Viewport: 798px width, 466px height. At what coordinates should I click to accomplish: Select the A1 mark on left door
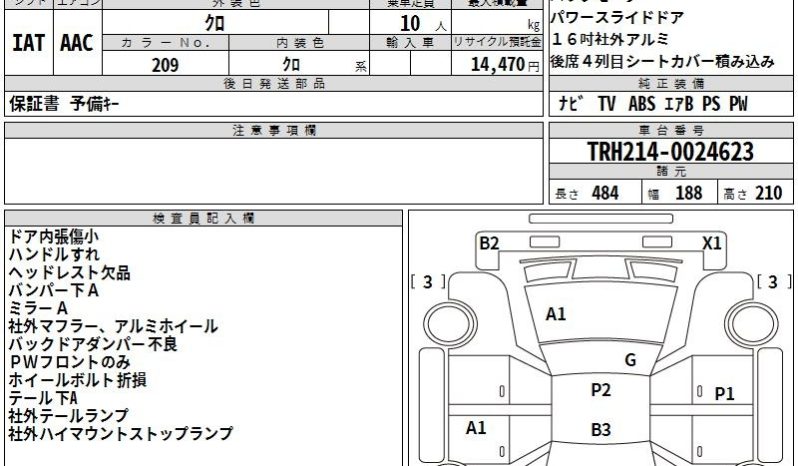coord(476,428)
